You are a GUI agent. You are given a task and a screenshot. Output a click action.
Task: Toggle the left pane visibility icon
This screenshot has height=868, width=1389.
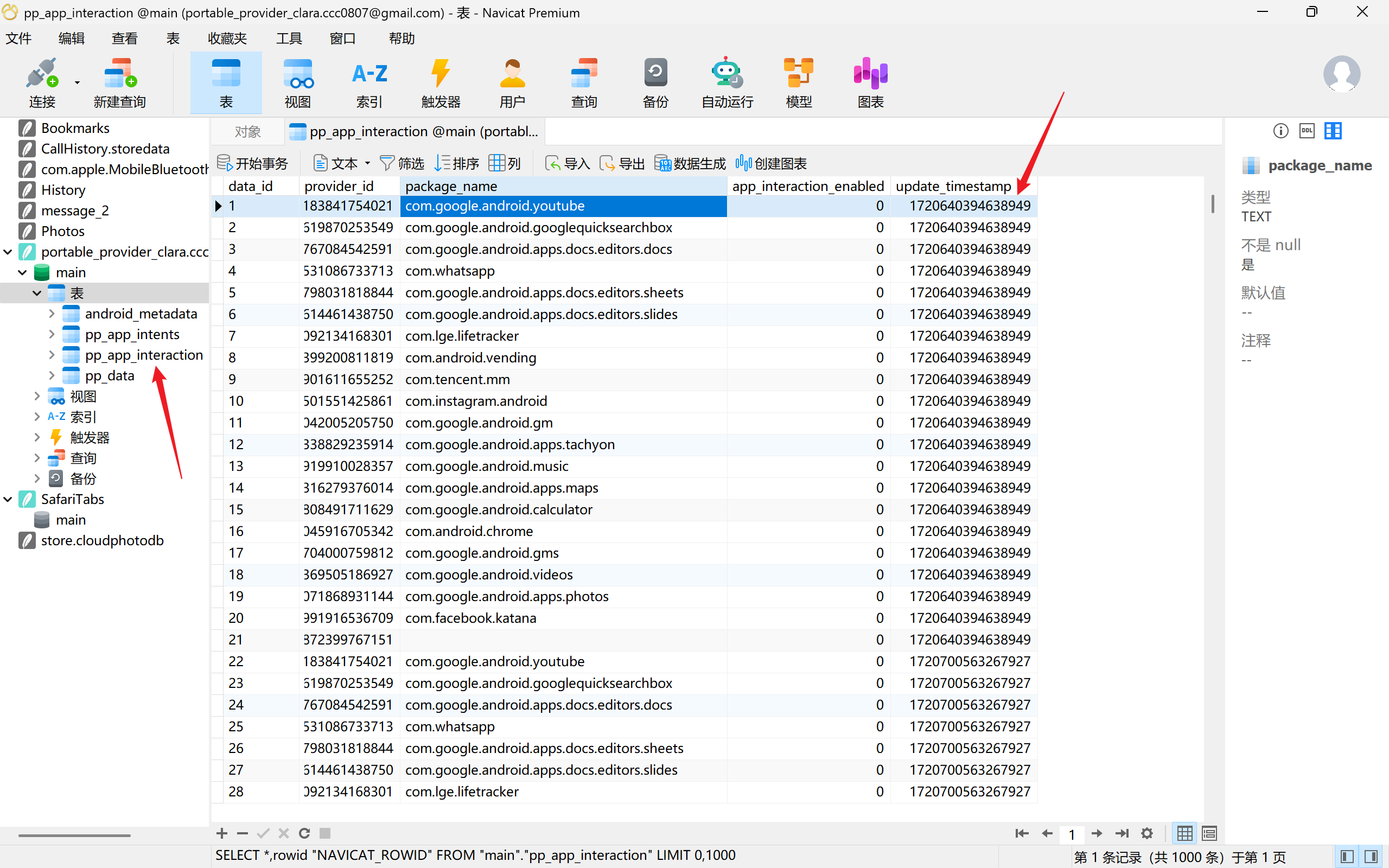[1347, 857]
